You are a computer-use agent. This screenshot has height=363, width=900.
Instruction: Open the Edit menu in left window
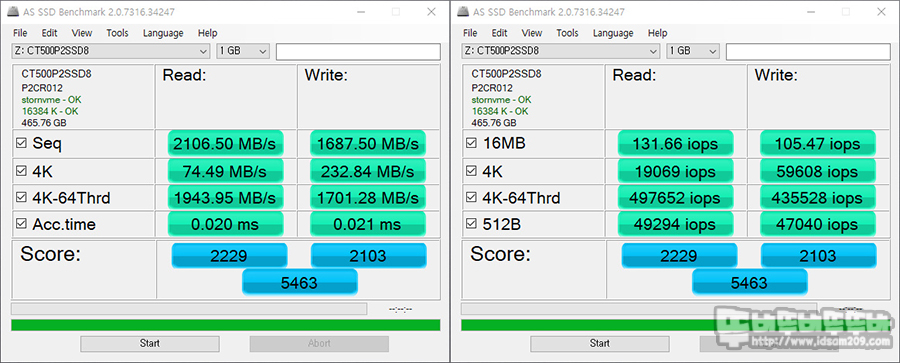[49, 33]
